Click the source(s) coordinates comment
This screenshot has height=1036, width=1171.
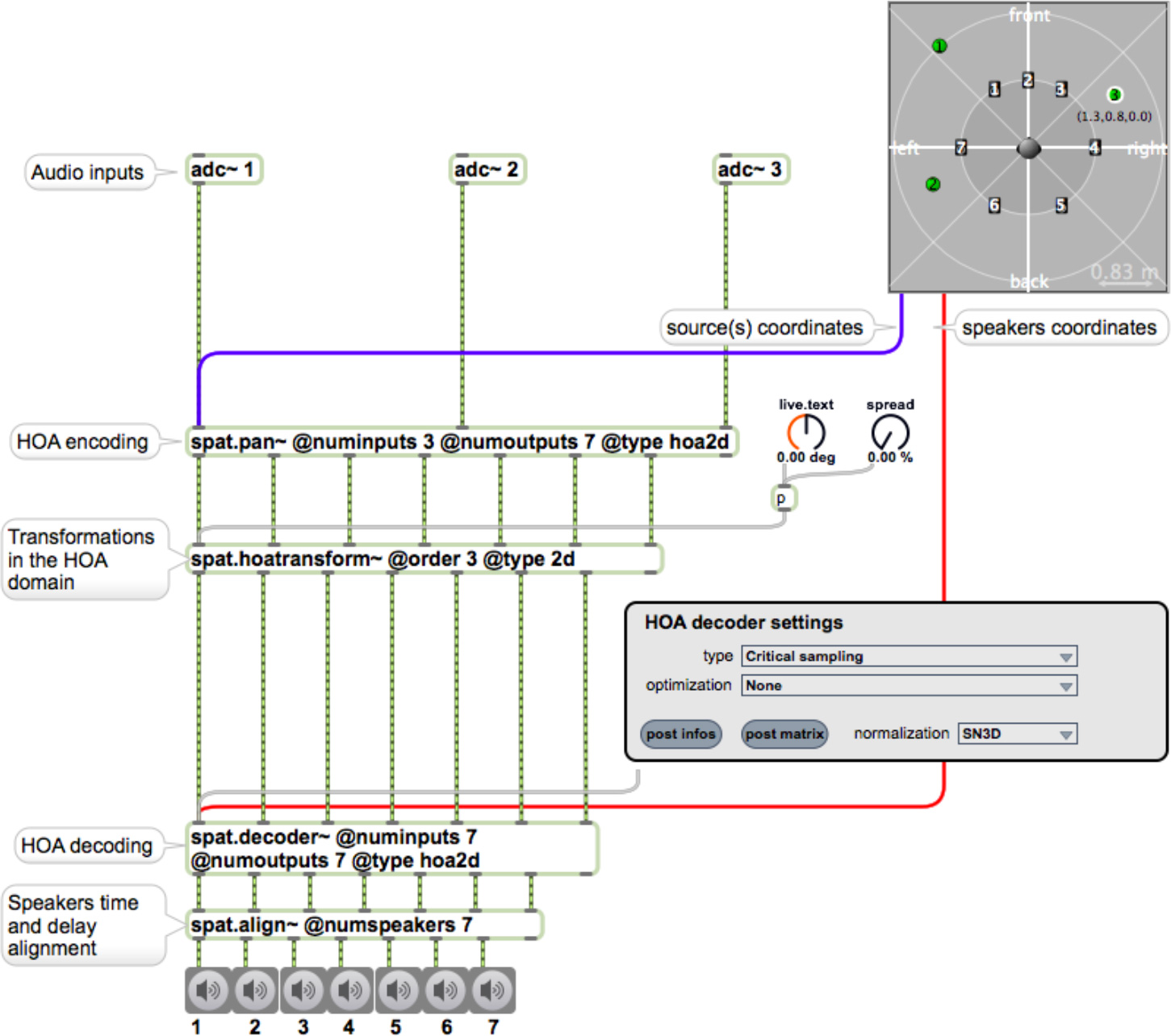767,328
